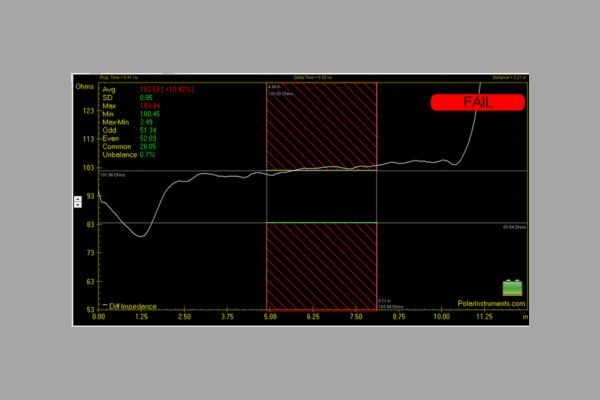Viewport: 600px width, 400px height.
Task: Click the 11.25 label on the distance axis
Action: (x=484, y=317)
